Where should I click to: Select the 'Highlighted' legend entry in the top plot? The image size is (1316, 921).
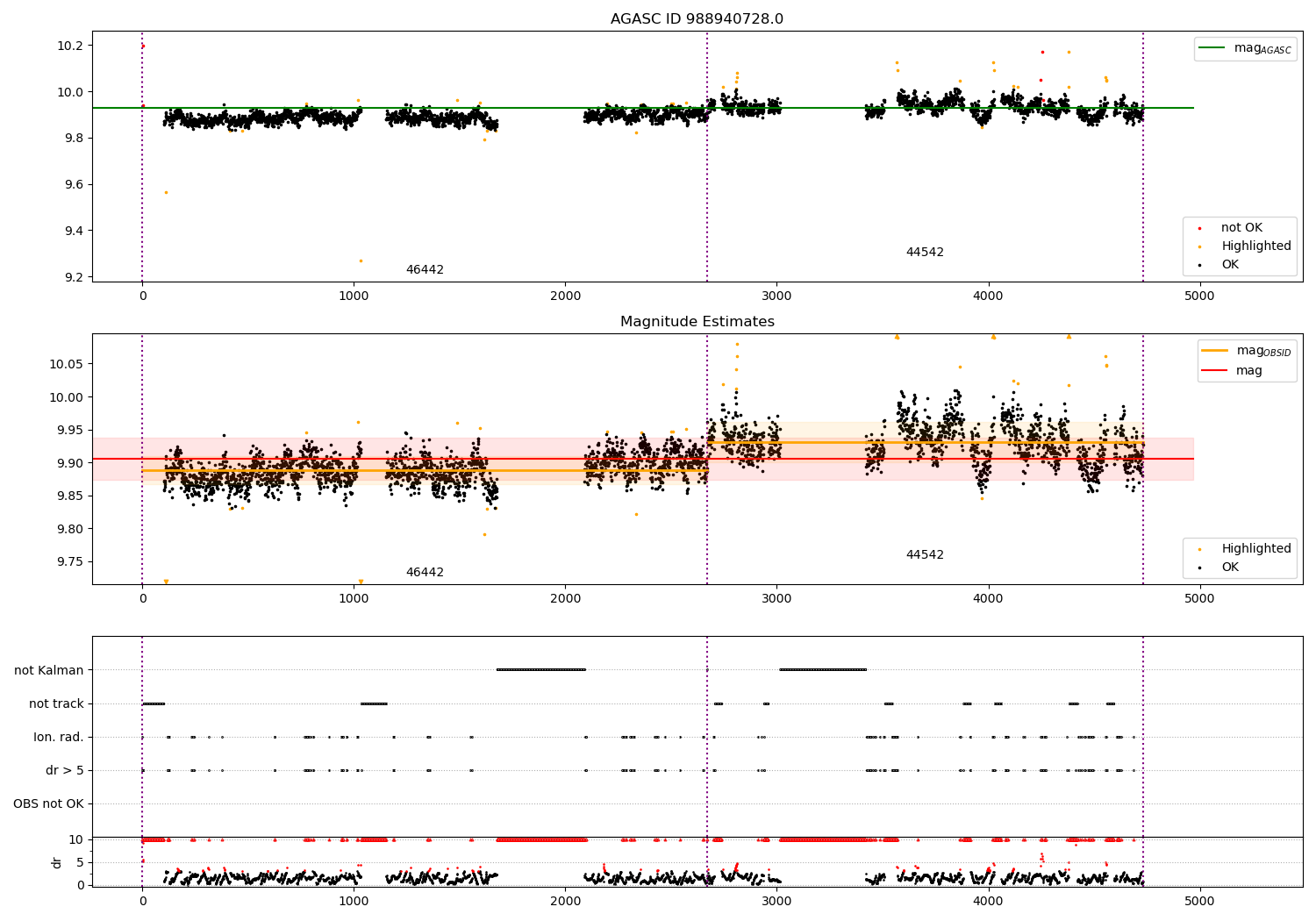tap(1256, 246)
